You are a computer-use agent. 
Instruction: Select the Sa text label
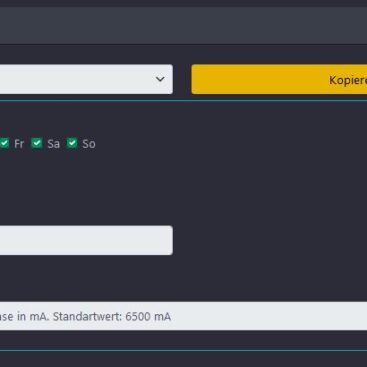pos(53,144)
